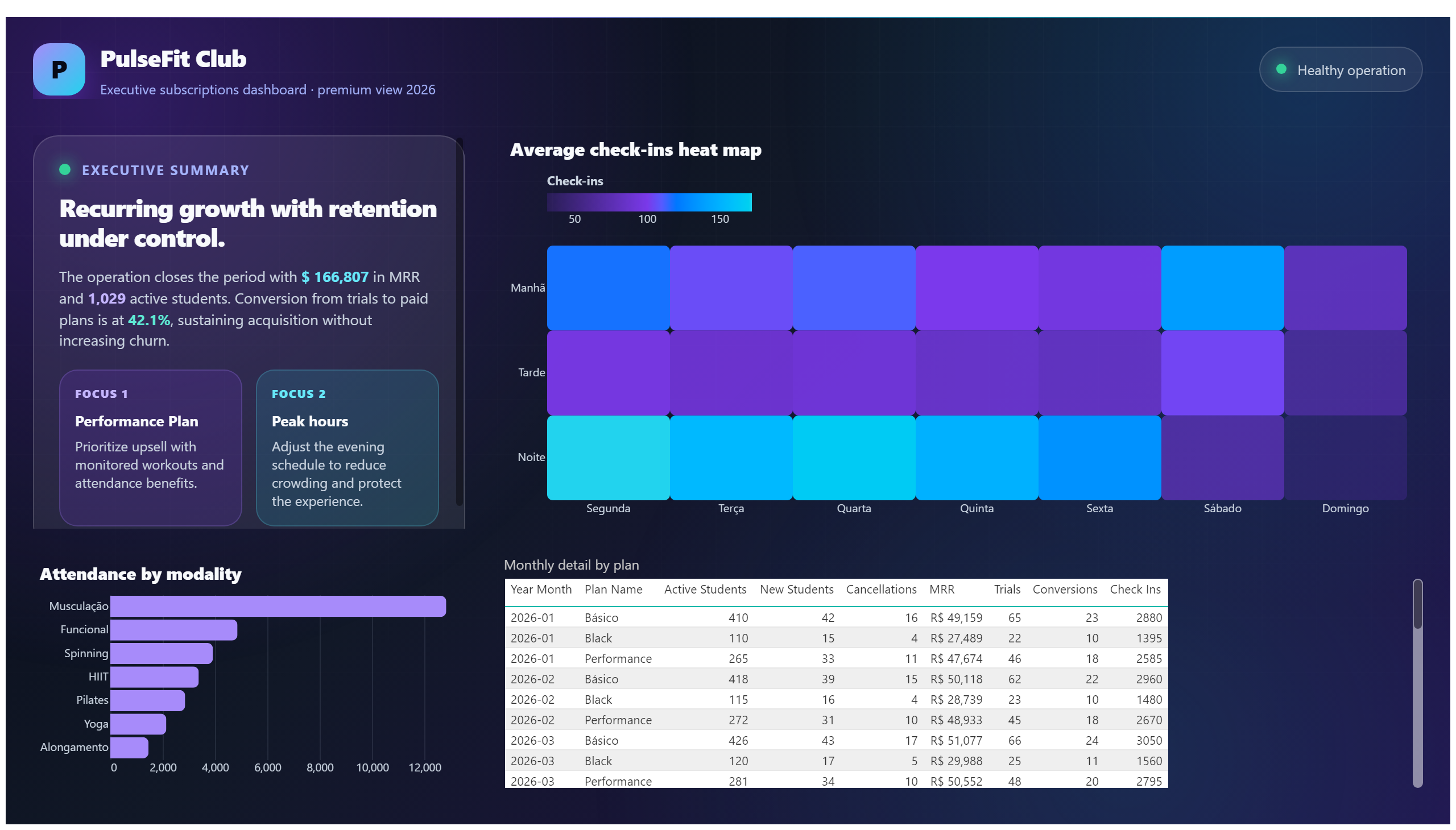Select the Manhã Domingo heat map cell
The width and height of the screenshot is (1456, 830).
click(x=1345, y=288)
